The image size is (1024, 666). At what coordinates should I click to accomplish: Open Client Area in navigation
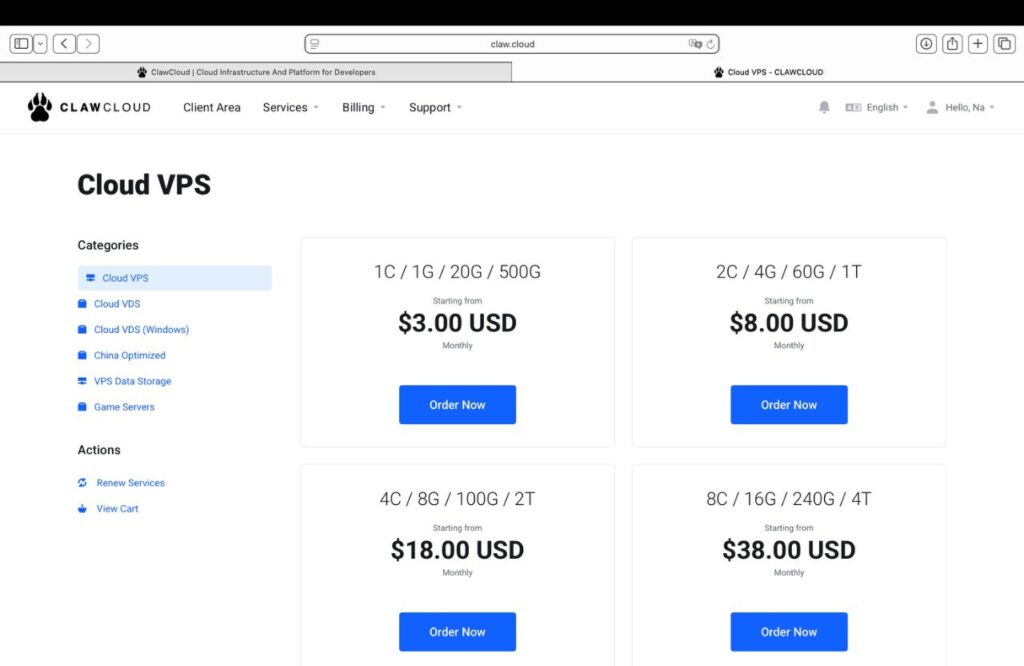point(212,107)
